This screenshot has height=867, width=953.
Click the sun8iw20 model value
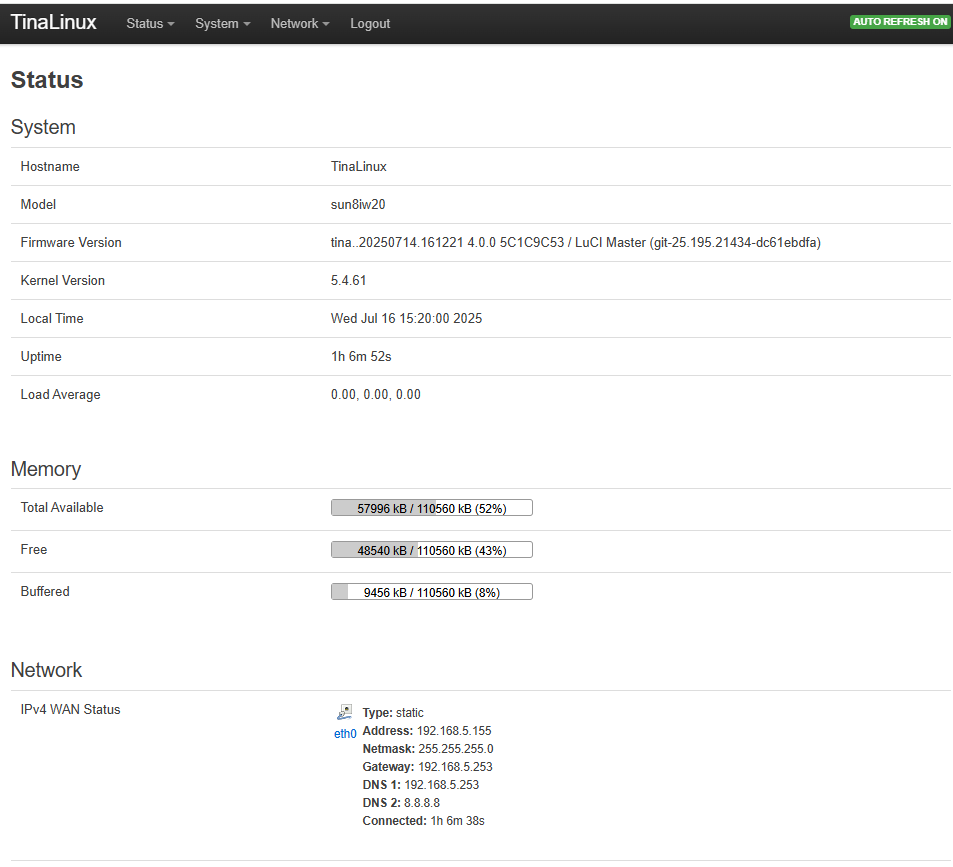click(358, 205)
